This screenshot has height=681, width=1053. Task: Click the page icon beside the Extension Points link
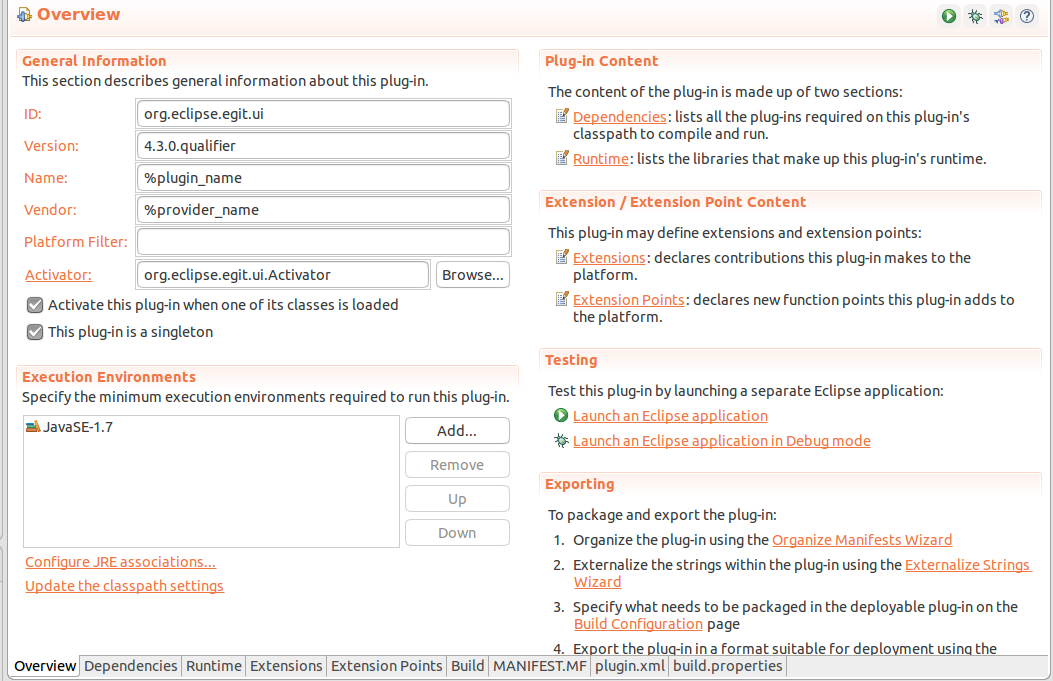pyautogui.click(x=562, y=300)
